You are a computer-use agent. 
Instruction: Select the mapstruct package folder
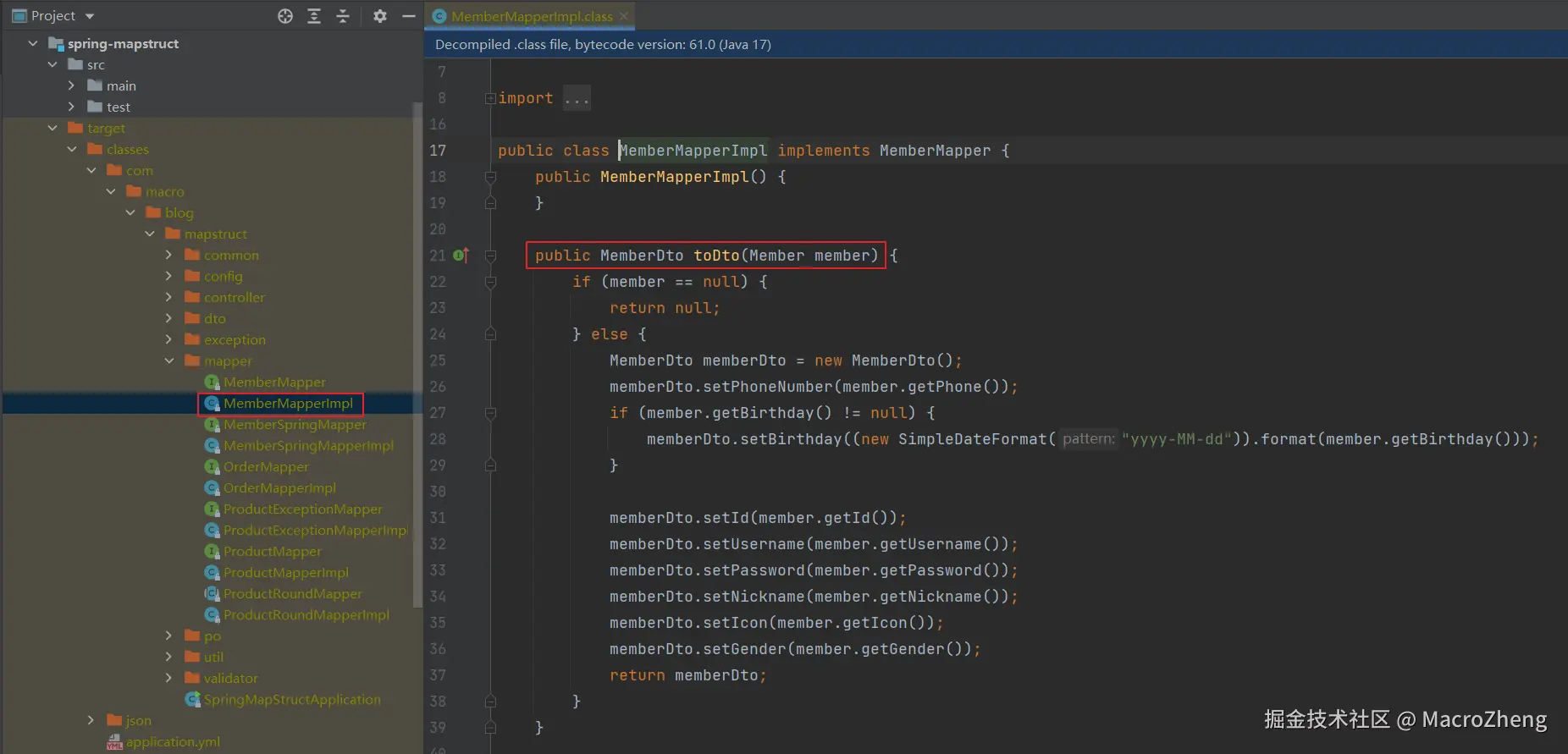[207, 234]
